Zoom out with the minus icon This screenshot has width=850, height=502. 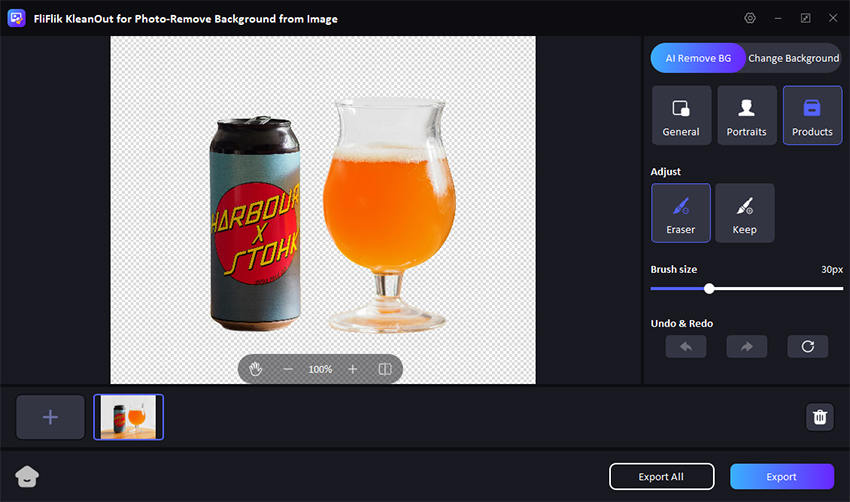click(x=288, y=369)
